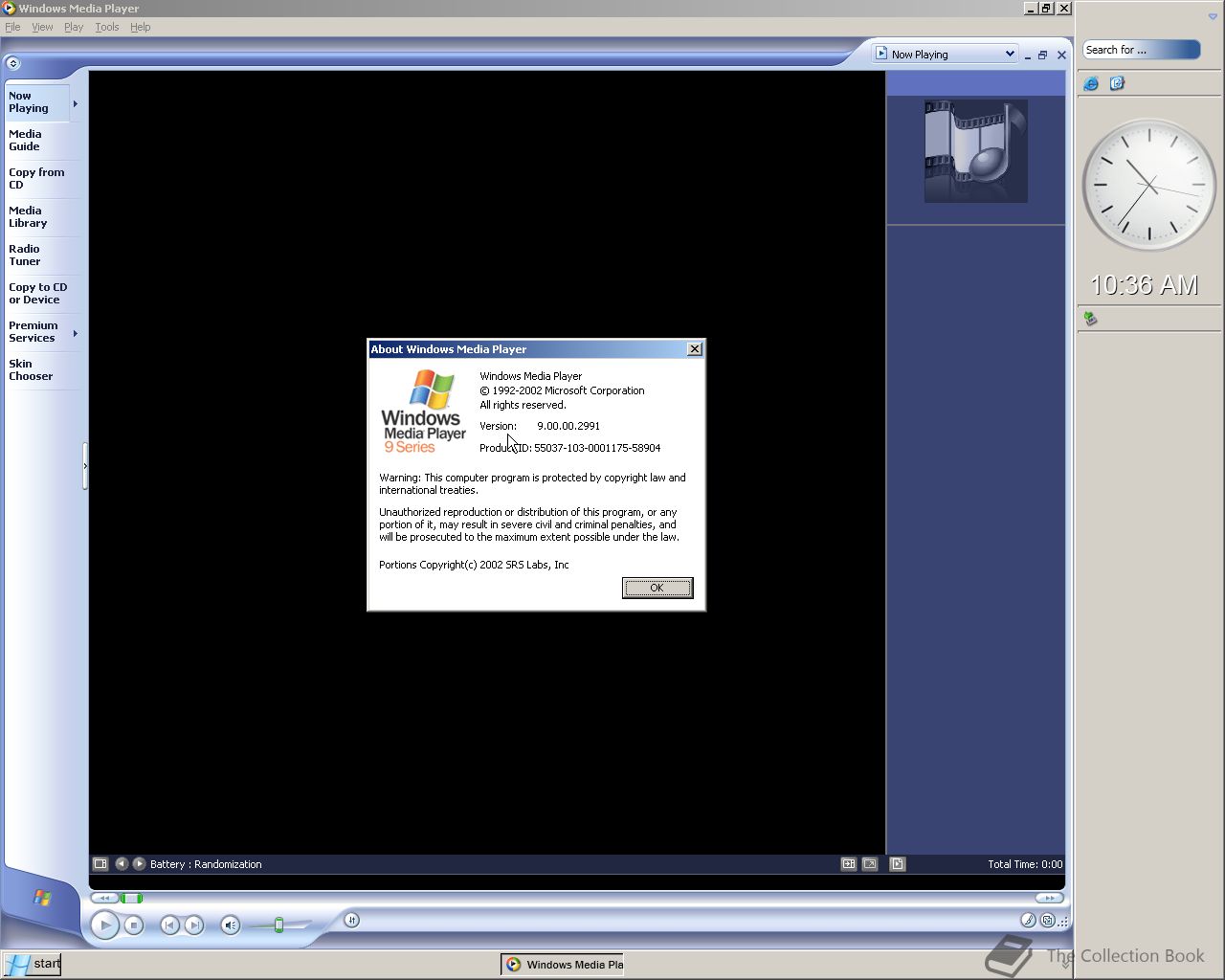Screen dimensions: 1225x980
Task: Select Windows Media Player taskbar button
Action: (563, 964)
